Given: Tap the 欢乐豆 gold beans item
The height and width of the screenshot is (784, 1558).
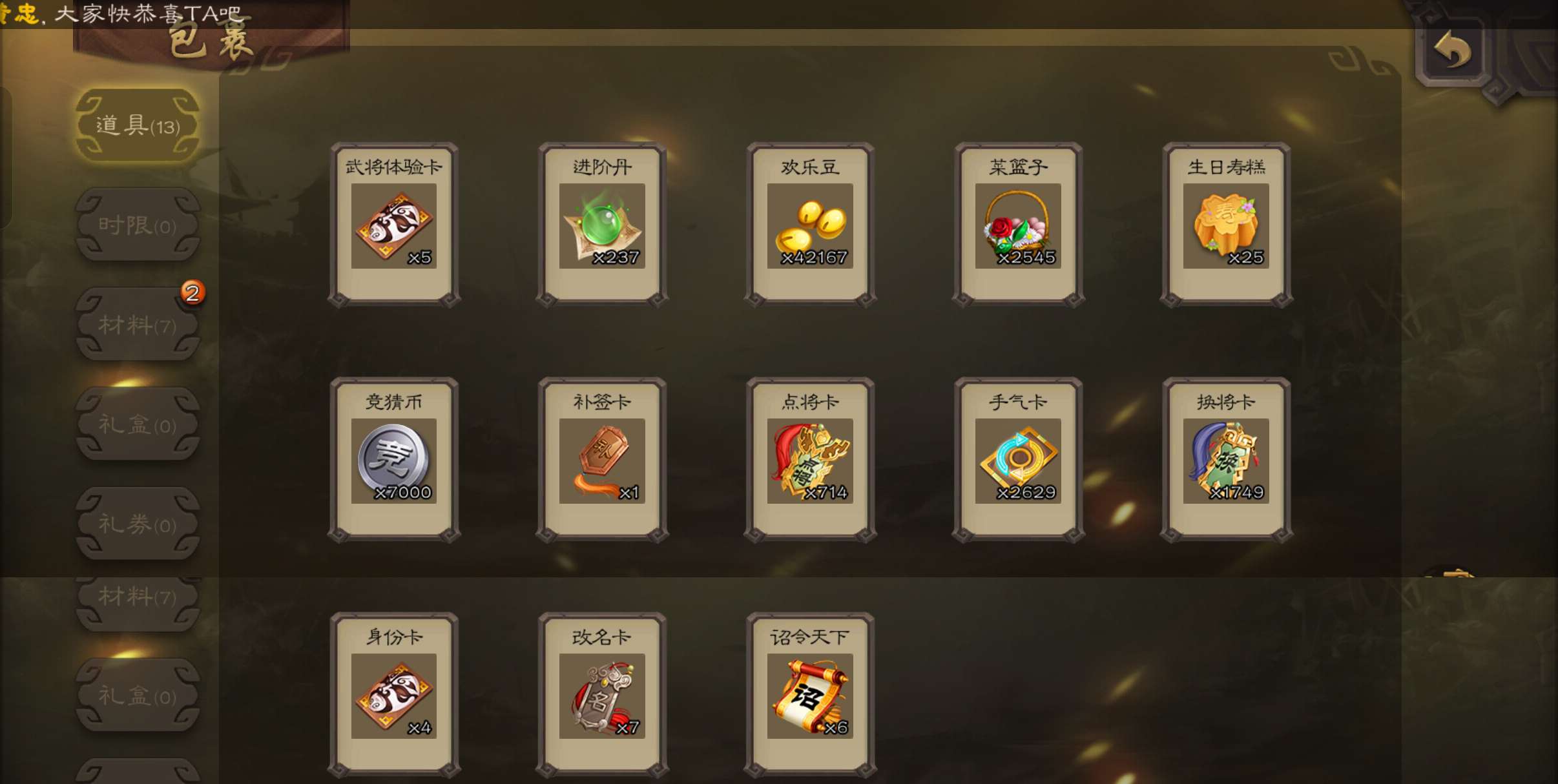Looking at the screenshot, I should (810, 225).
